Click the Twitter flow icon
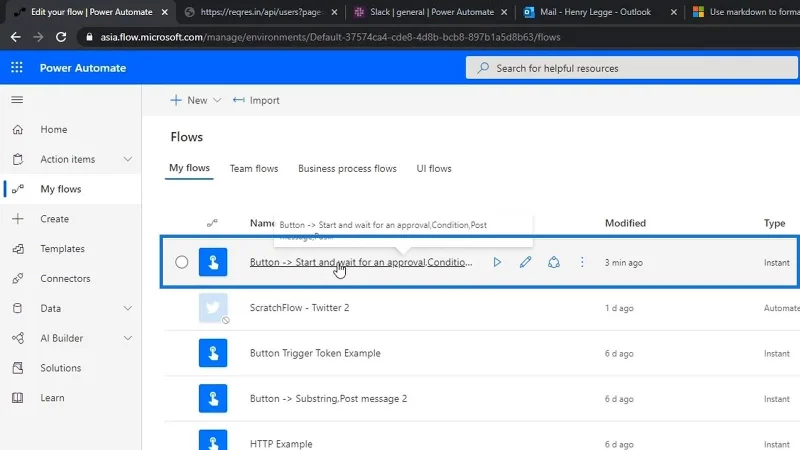800x450 pixels. 213,308
